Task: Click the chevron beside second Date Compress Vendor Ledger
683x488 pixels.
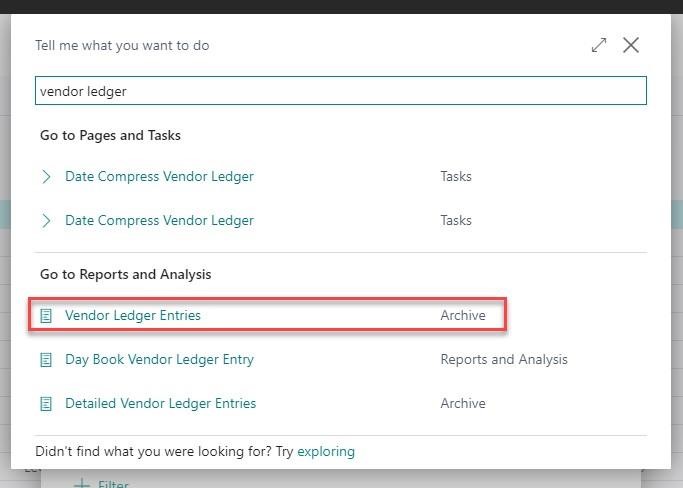Action: tap(46, 221)
